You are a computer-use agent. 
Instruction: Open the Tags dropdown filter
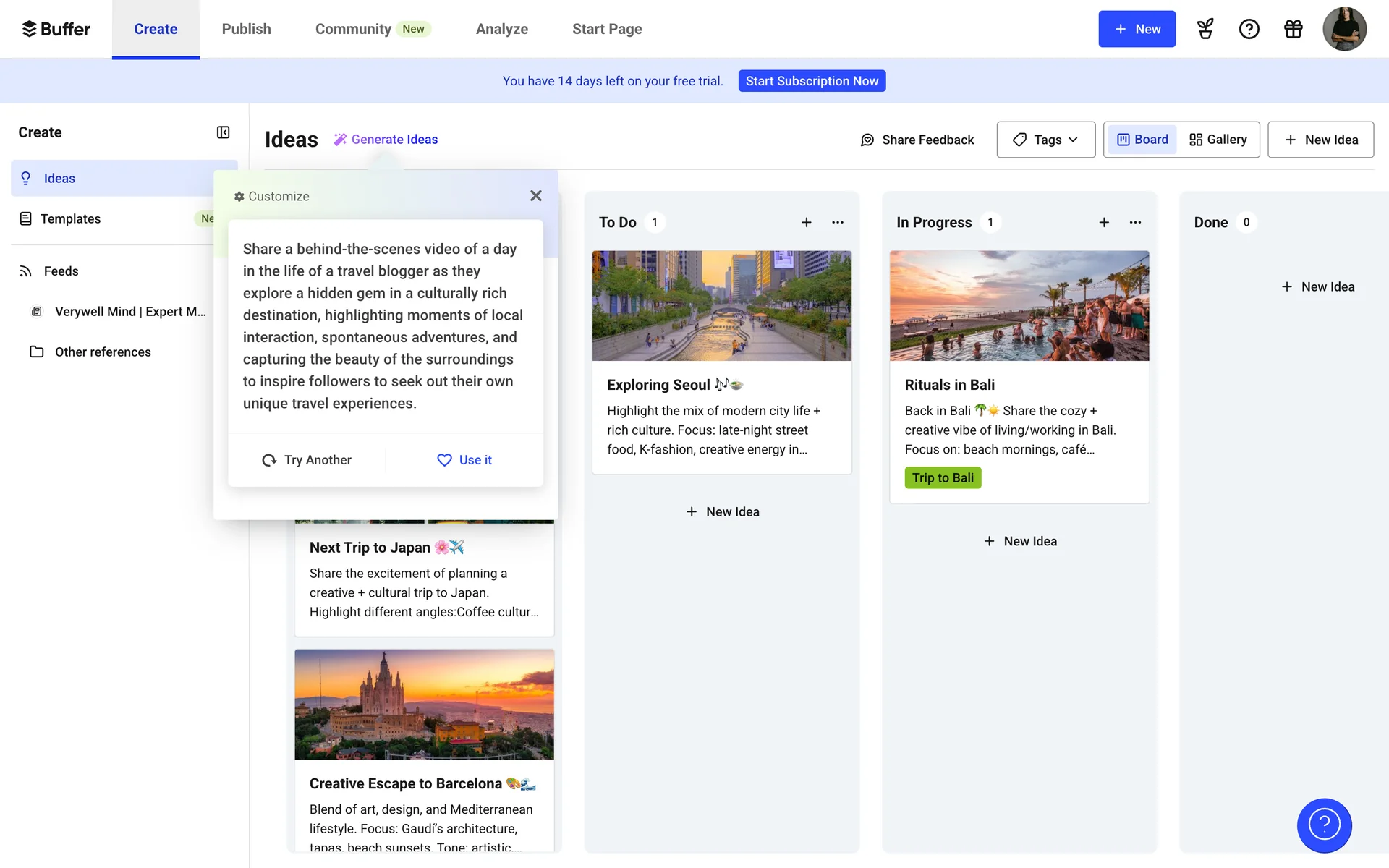tap(1045, 140)
